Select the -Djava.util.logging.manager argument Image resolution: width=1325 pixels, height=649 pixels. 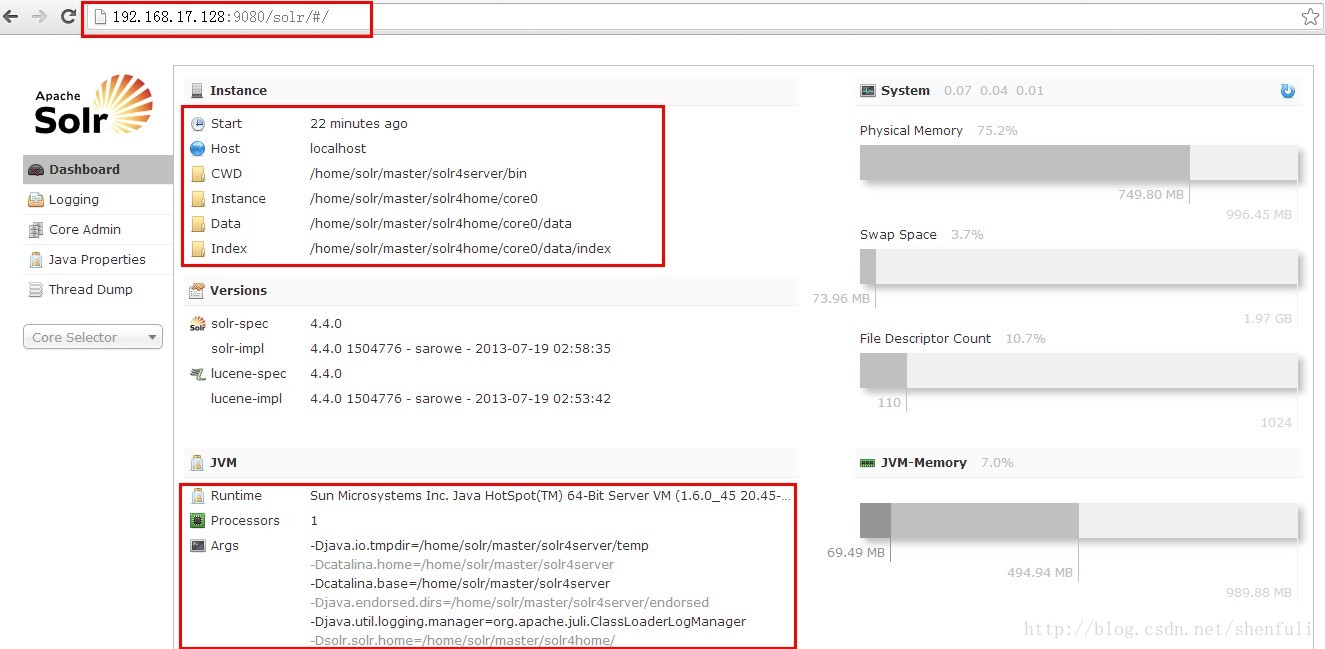tap(528, 622)
